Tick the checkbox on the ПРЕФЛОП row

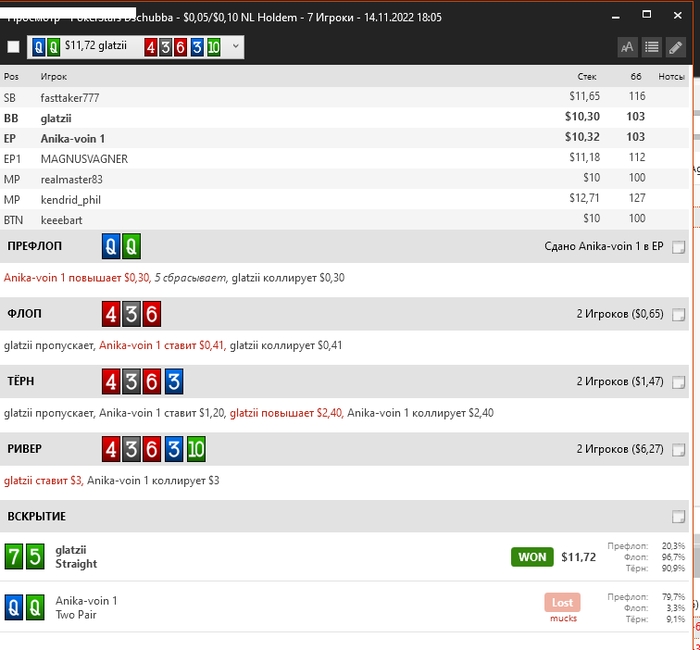[679, 248]
